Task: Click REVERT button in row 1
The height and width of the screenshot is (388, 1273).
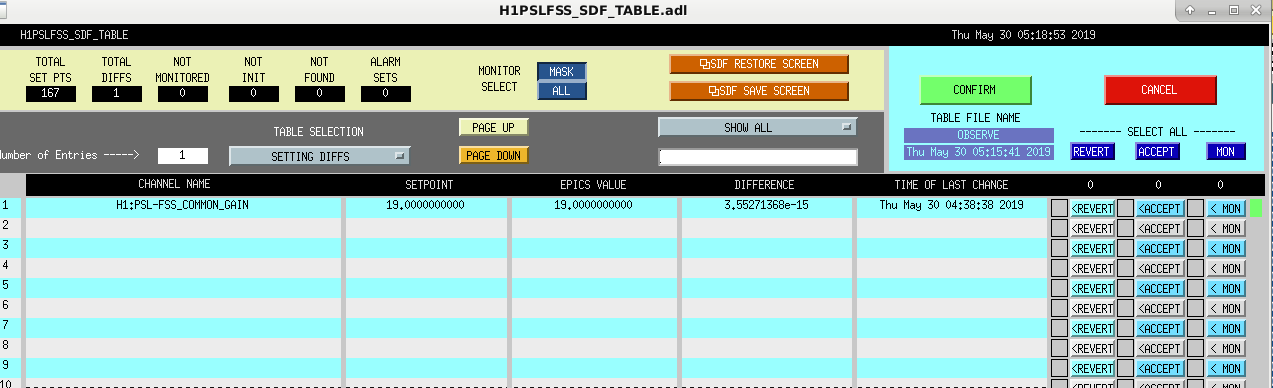Action: pyautogui.click(x=1092, y=208)
